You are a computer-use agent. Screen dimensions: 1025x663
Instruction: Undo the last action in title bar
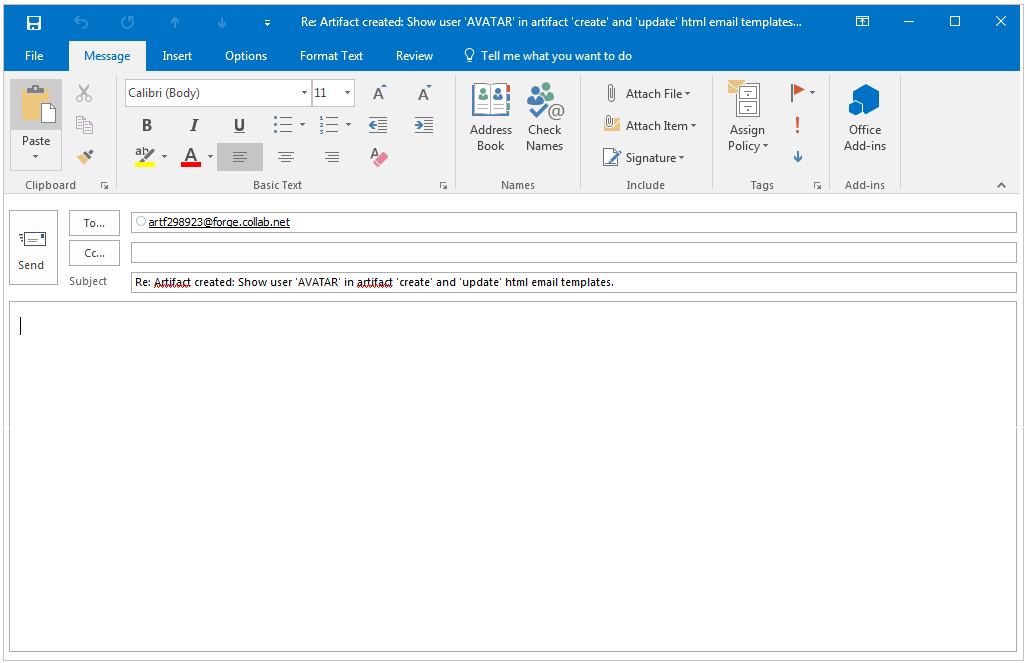click(80, 23)
